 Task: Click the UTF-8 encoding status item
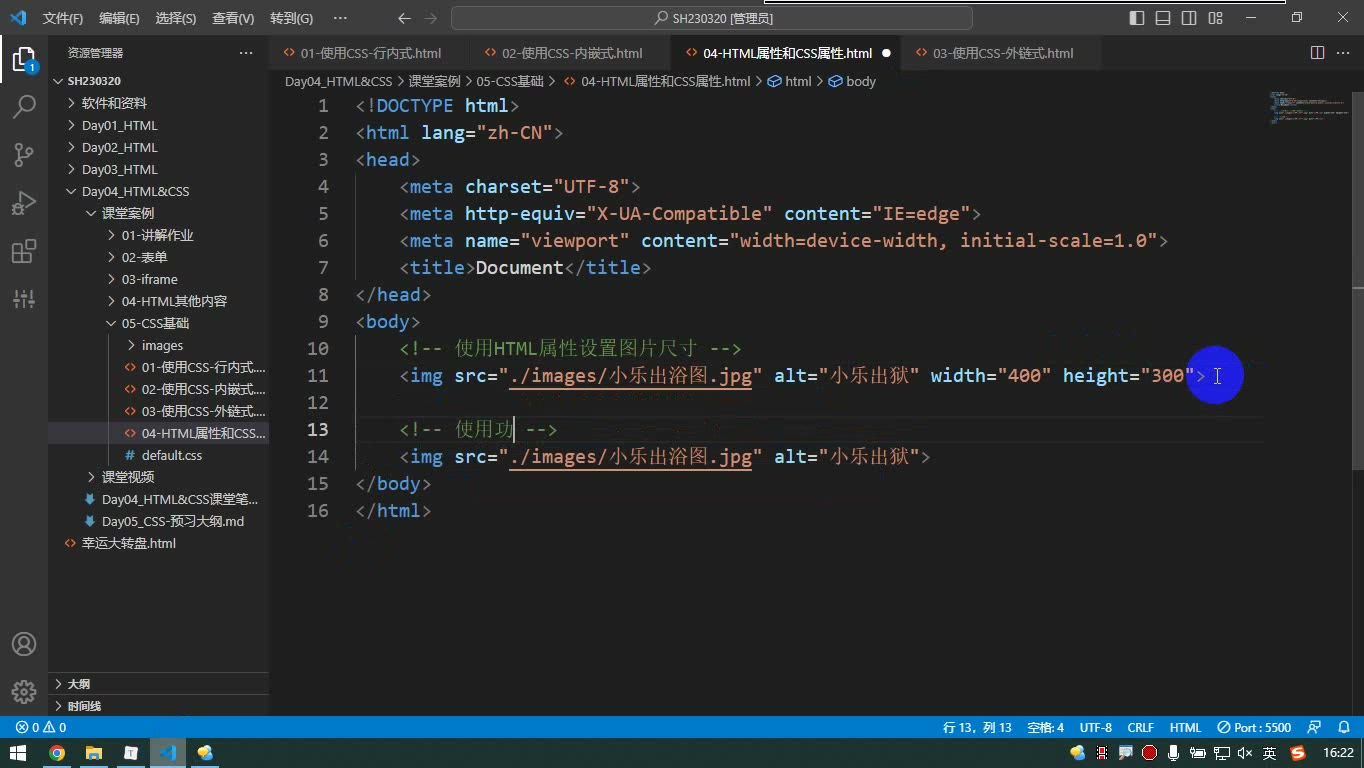[1096, 728]
